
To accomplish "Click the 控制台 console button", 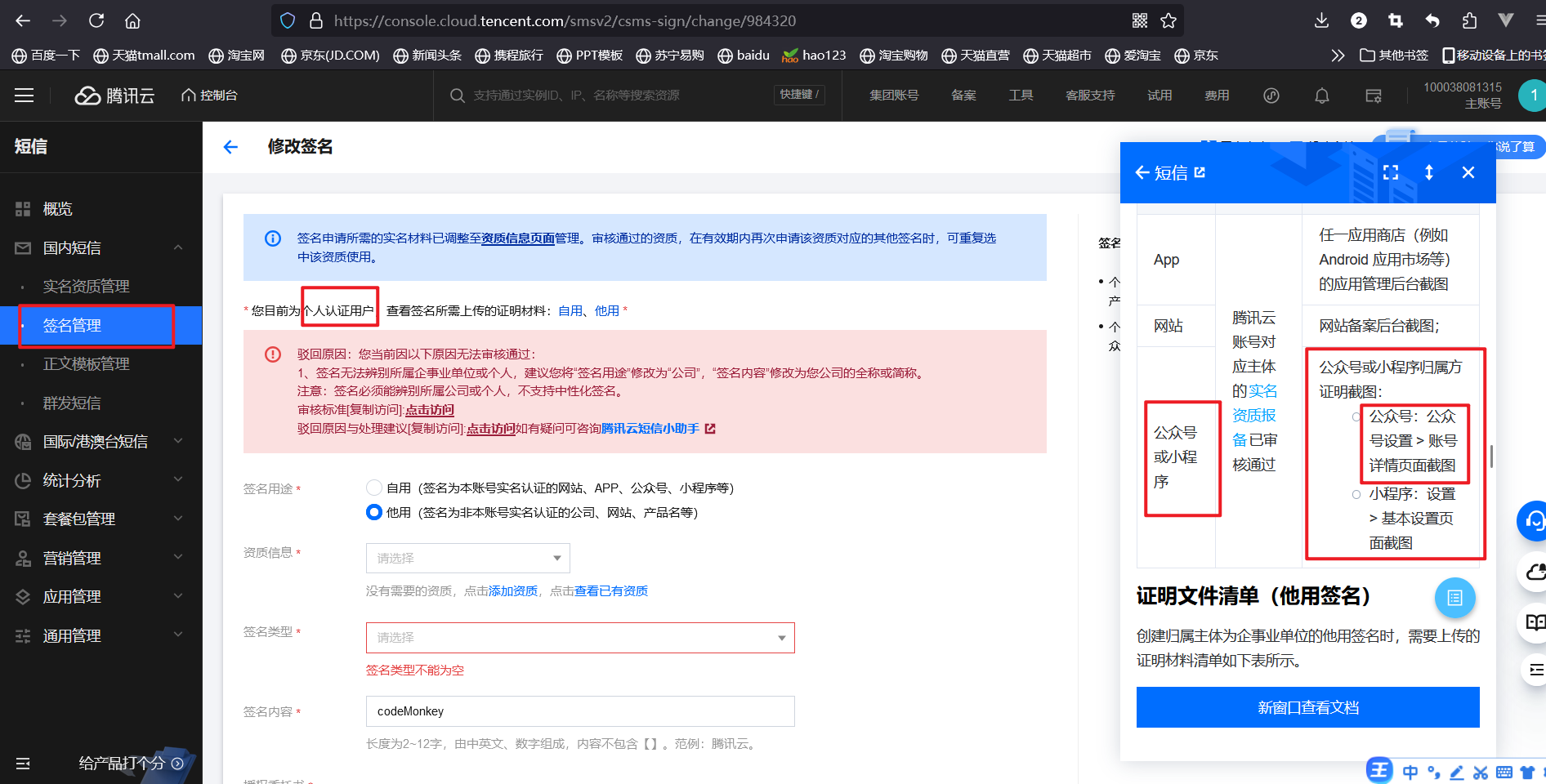I will click(x=210, y=96).
